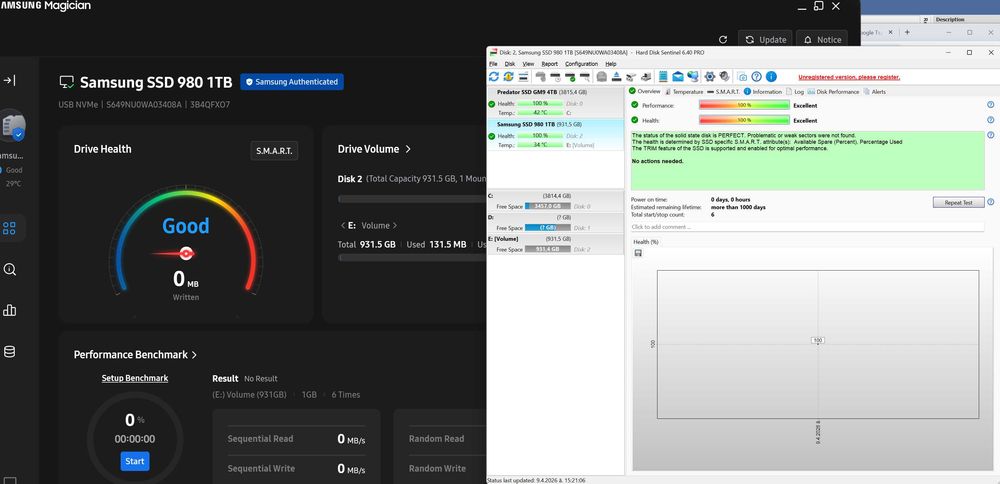Click the disk with clock icon in Hard Disk Sentinel toolbar

(555, 77)
